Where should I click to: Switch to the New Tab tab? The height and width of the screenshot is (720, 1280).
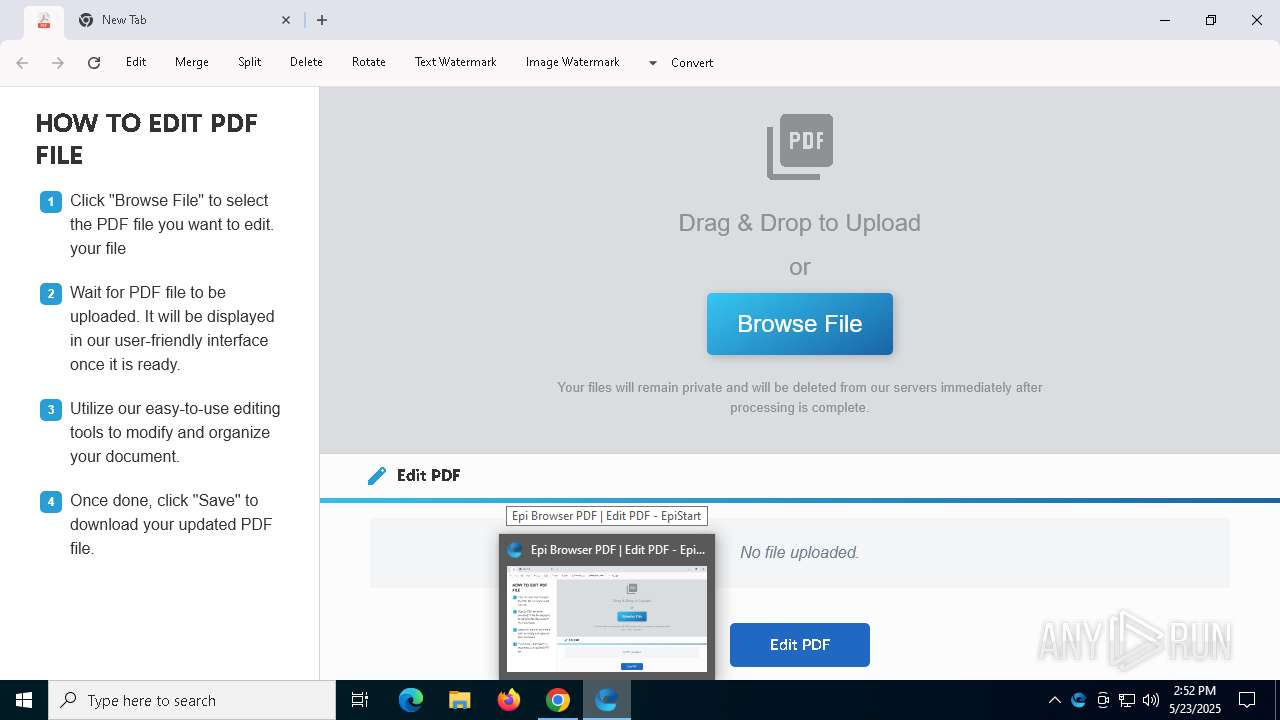pos(185,20)
